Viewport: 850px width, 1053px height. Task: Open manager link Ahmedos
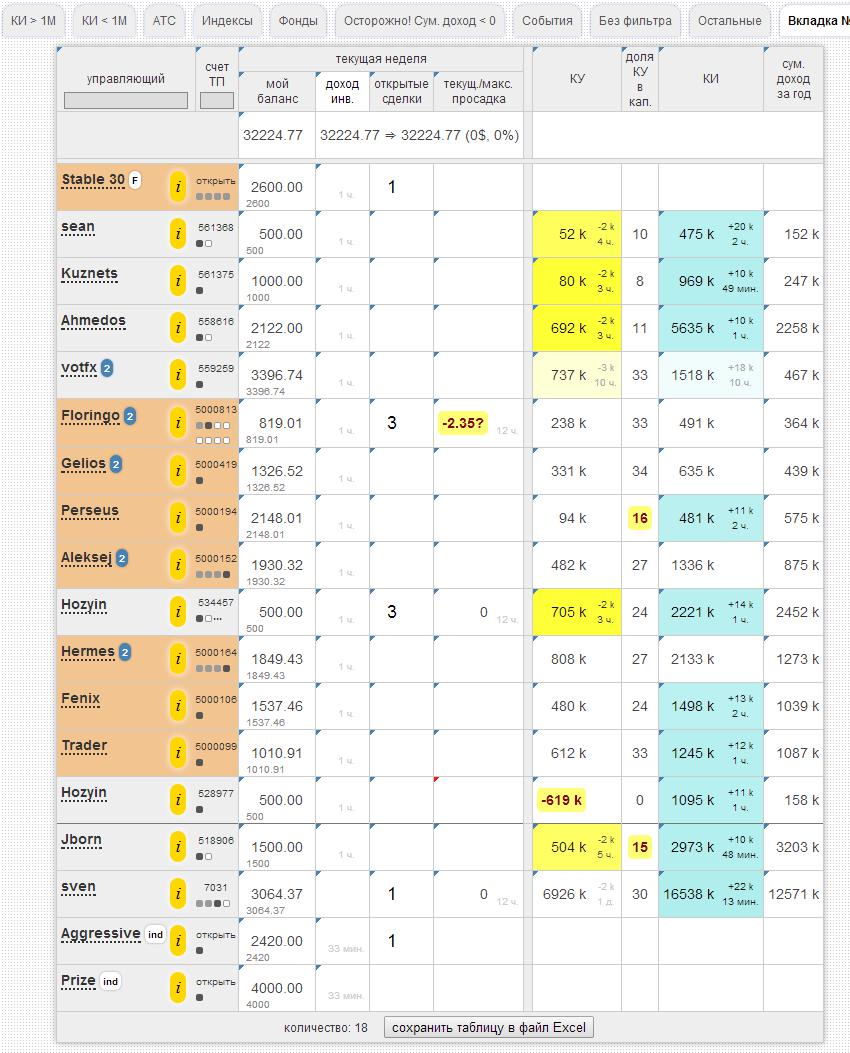point(93,321)
